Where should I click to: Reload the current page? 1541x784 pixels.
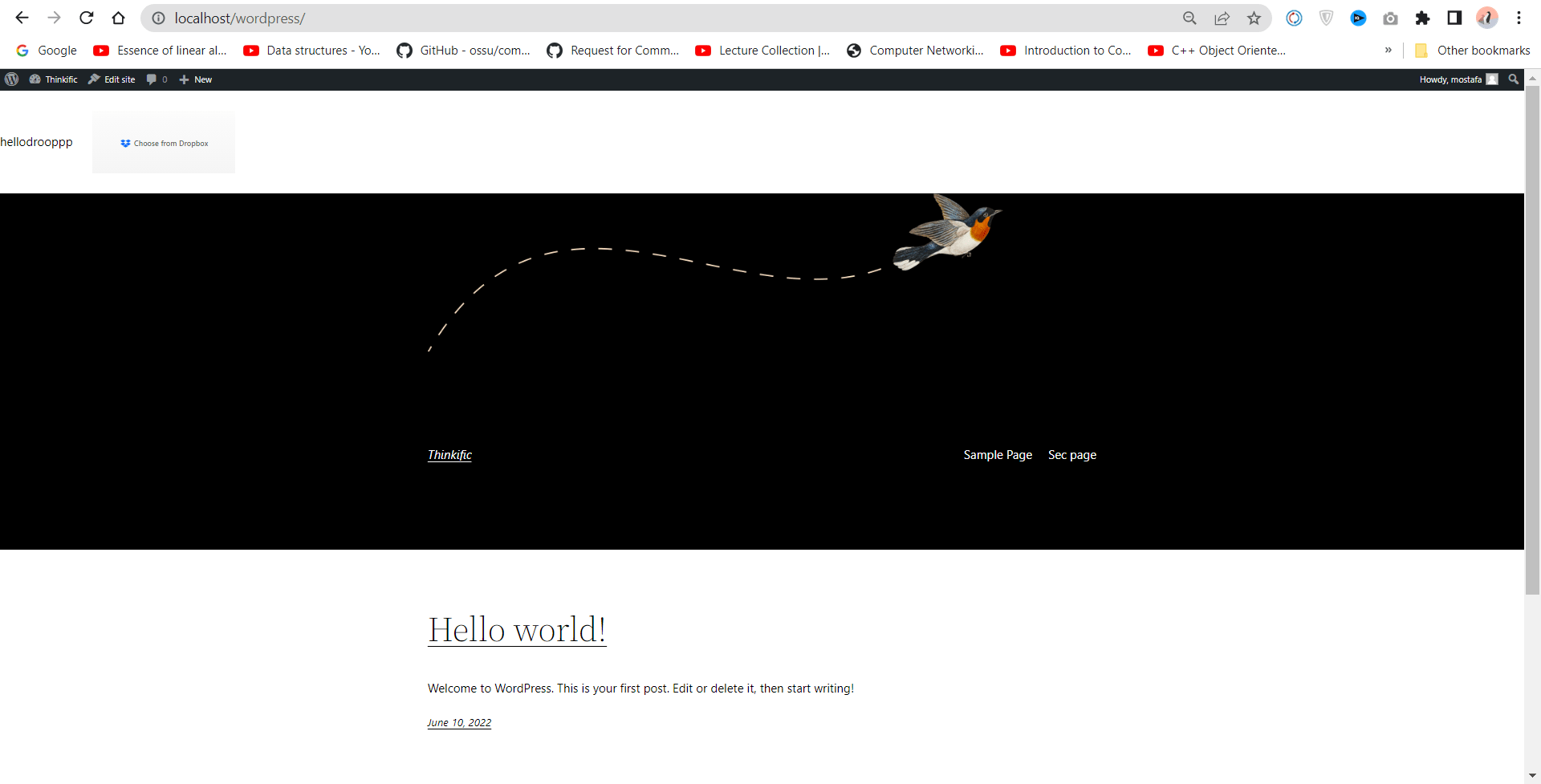pyautogui.click(x=87, y=18)
